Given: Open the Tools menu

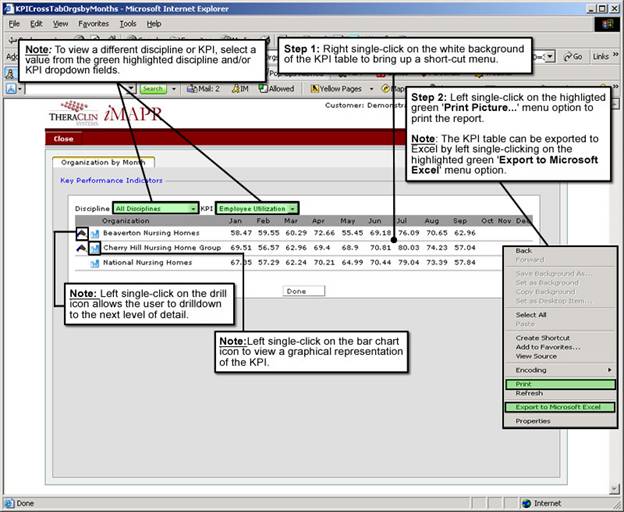Looking at the screenshot, I should (128, 23).
